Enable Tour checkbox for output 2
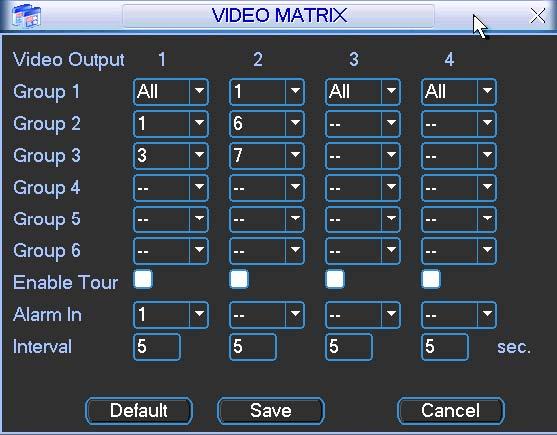Viewport: 557px width, 435px height. point(239,279)
